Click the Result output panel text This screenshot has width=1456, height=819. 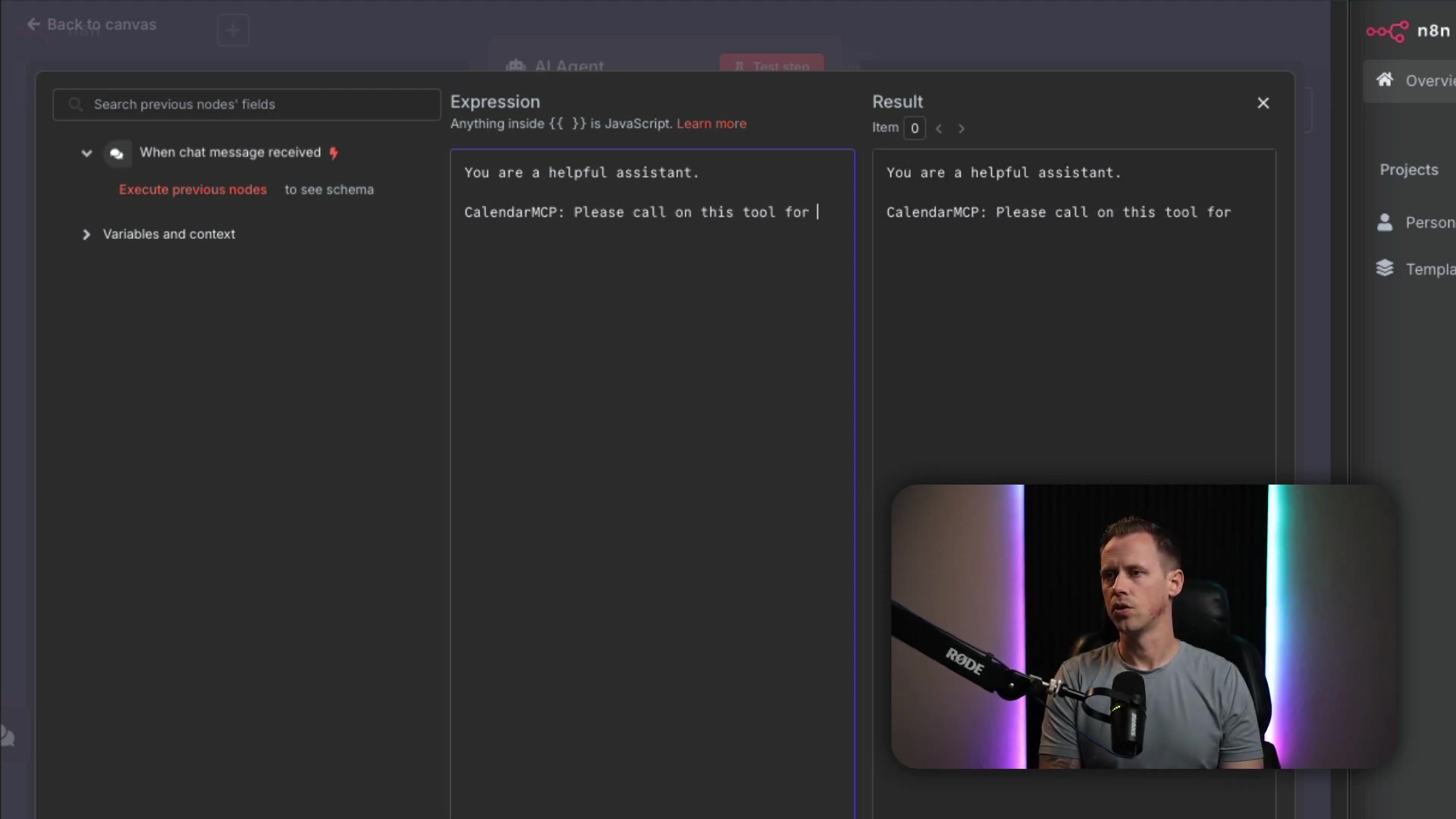[x=1059, y=193]
